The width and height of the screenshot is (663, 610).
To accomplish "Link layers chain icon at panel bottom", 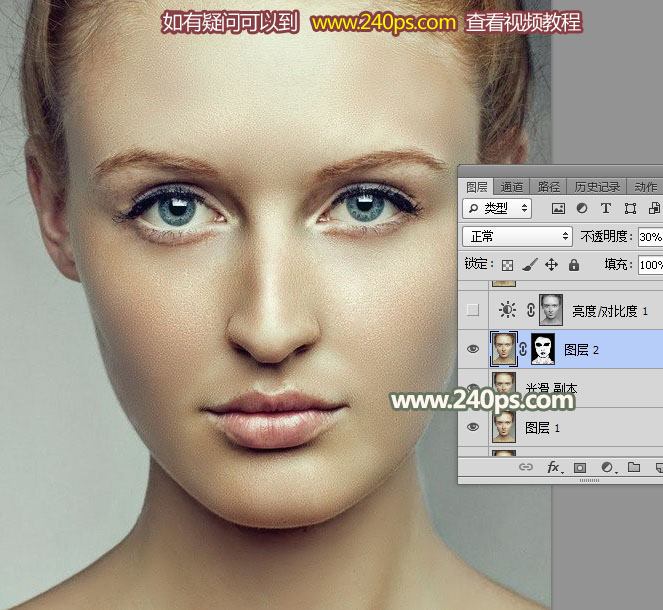I will coord(526,467).
